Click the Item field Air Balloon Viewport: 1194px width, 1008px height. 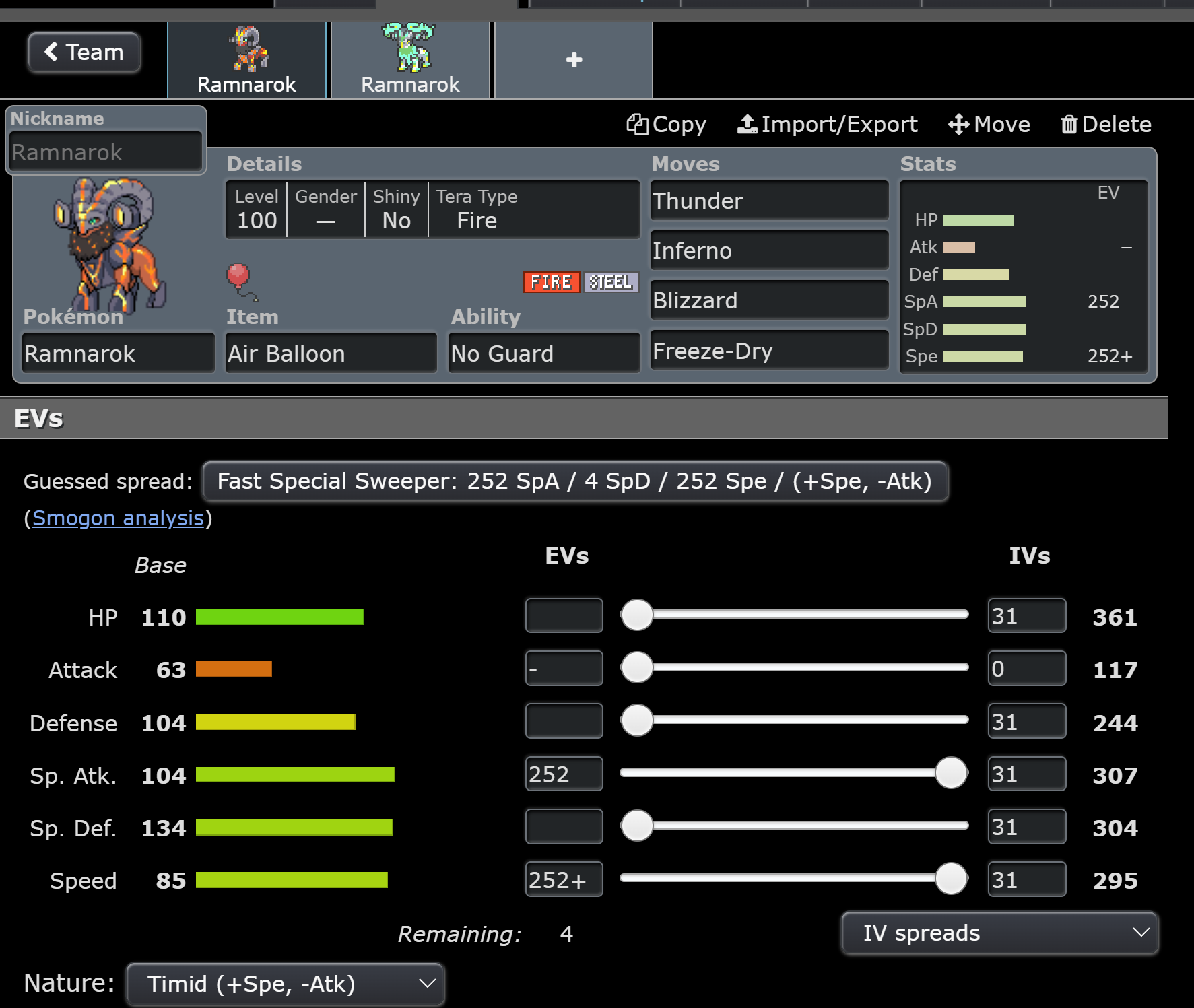click(331, 353)
